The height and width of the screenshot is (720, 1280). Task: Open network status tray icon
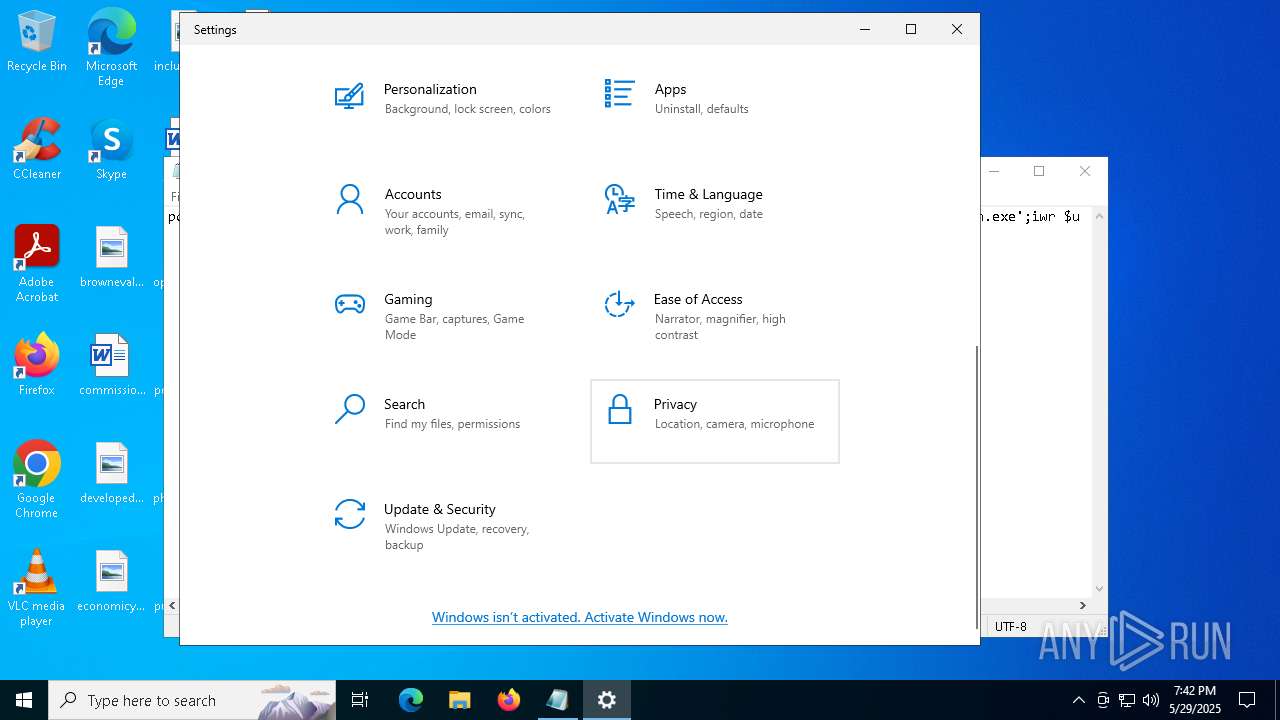click(1127, 700)
